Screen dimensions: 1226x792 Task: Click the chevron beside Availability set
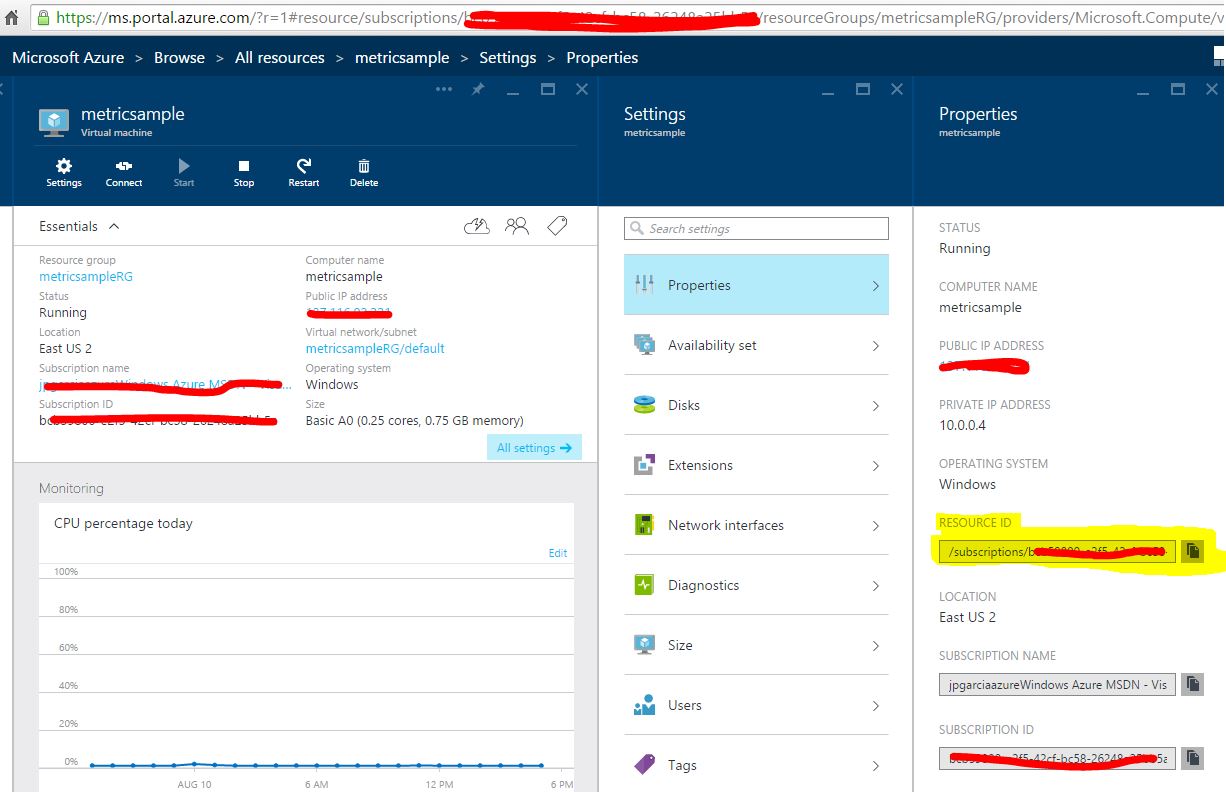[876, 345]
